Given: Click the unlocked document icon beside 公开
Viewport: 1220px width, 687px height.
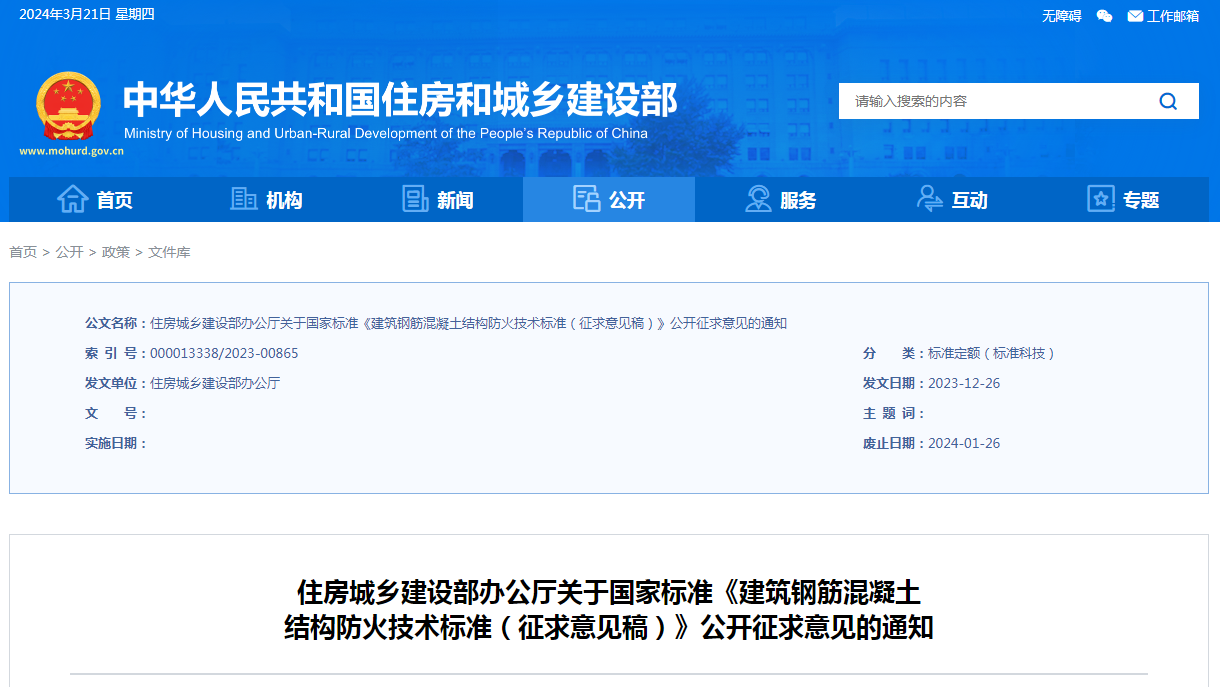Looking at the screenshot, I should tap(585, 198).
